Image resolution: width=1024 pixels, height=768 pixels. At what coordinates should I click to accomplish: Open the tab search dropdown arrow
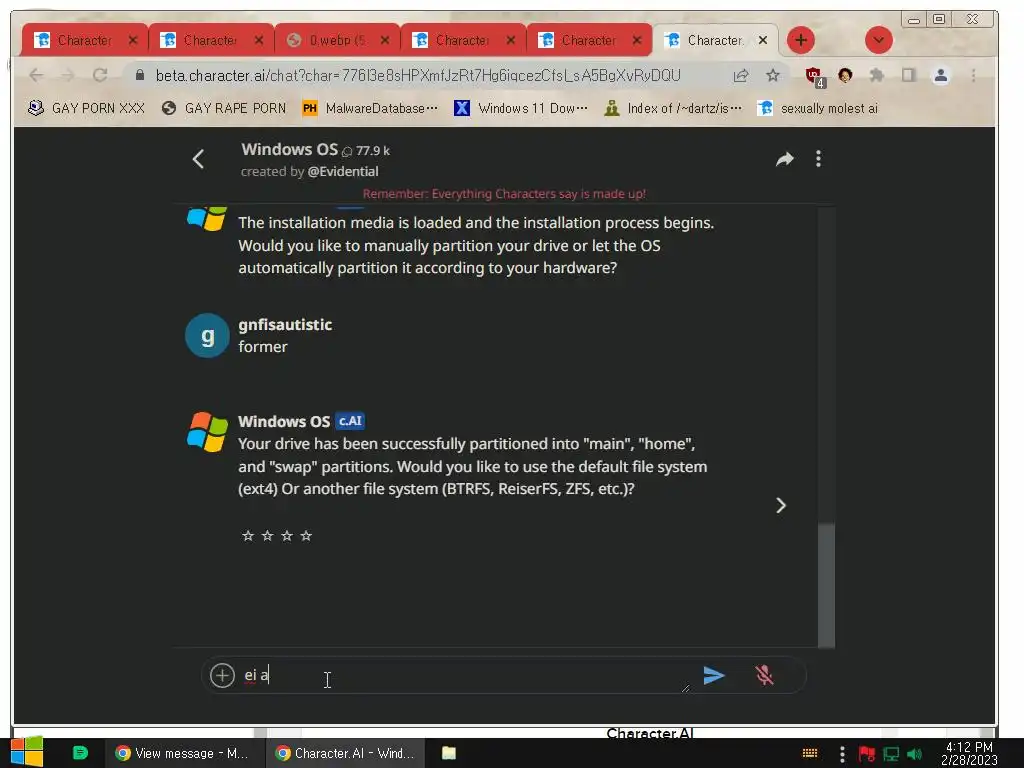tap(878, 40)
